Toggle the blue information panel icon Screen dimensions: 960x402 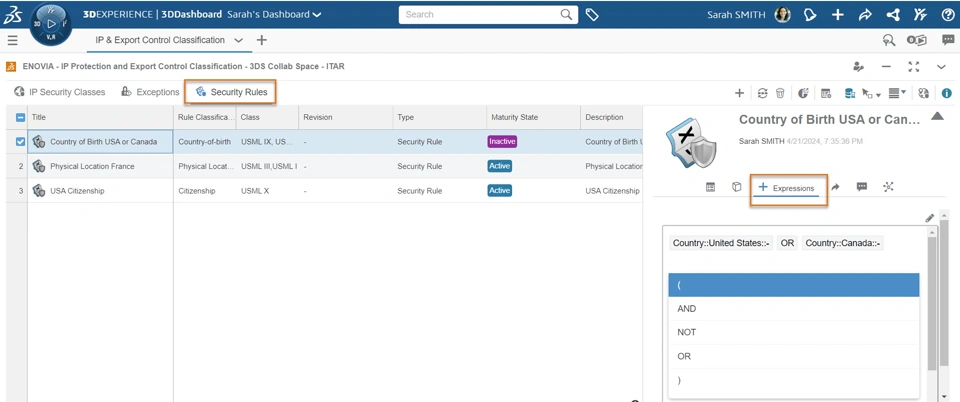tap(947, 93)
